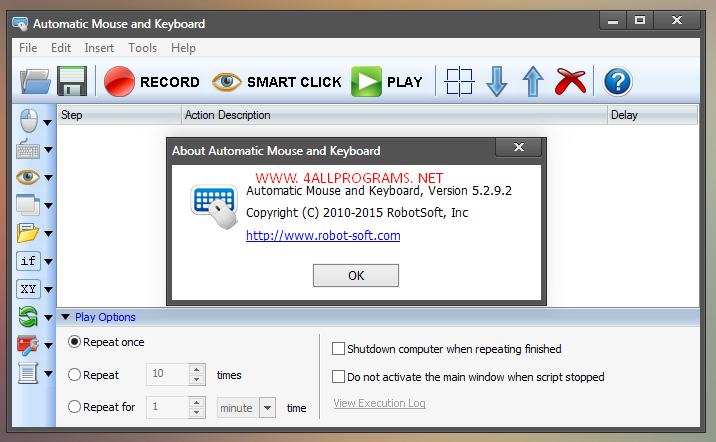This screenshot has height=442, width=716.
Task: Expand the script list dropdown arrow
Action: [48, 374]
